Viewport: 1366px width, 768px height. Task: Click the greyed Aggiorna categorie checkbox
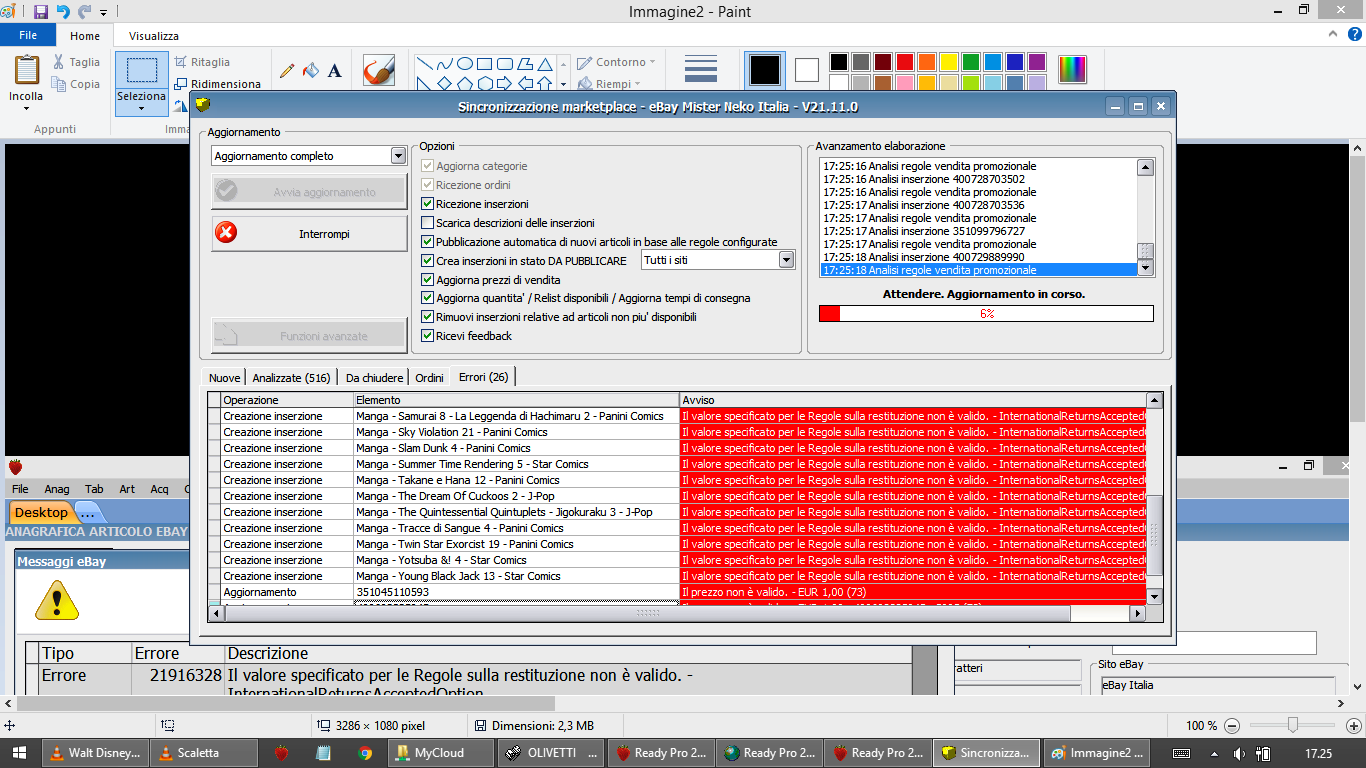pyautogui.click(x=428, y=166)
